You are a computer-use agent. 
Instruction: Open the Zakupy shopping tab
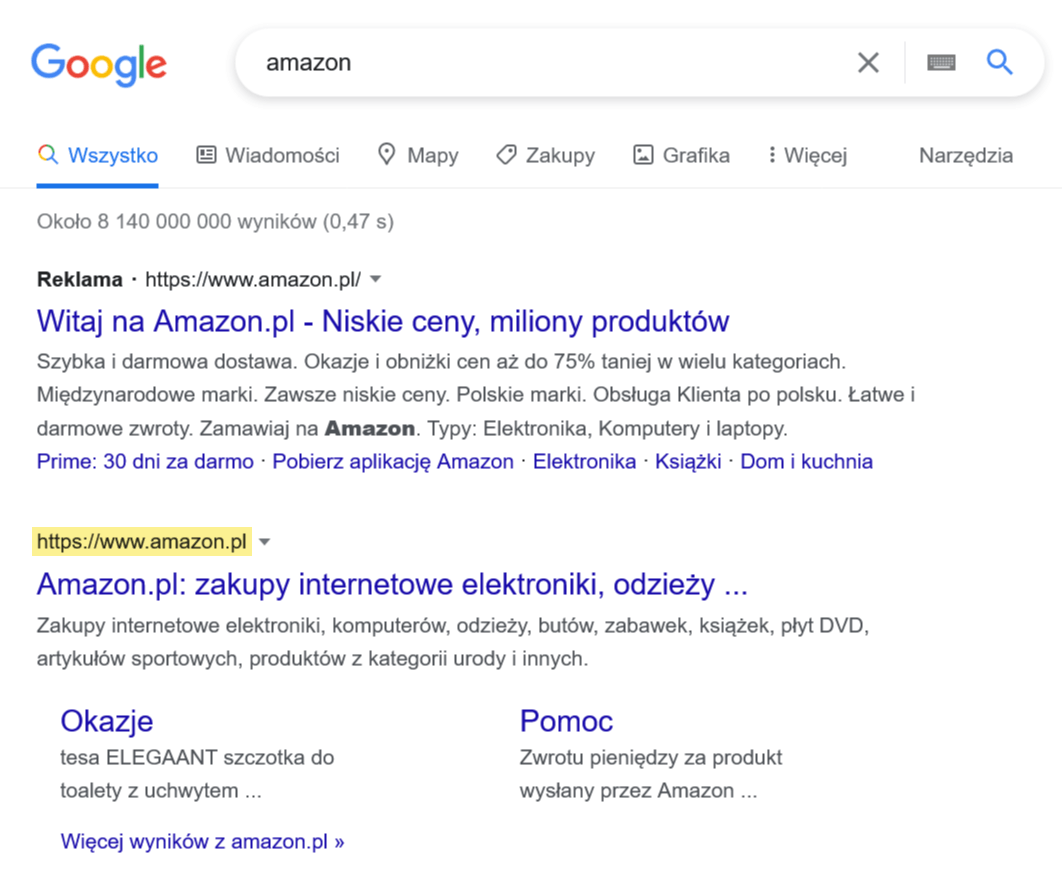click(x=546, y=155)
